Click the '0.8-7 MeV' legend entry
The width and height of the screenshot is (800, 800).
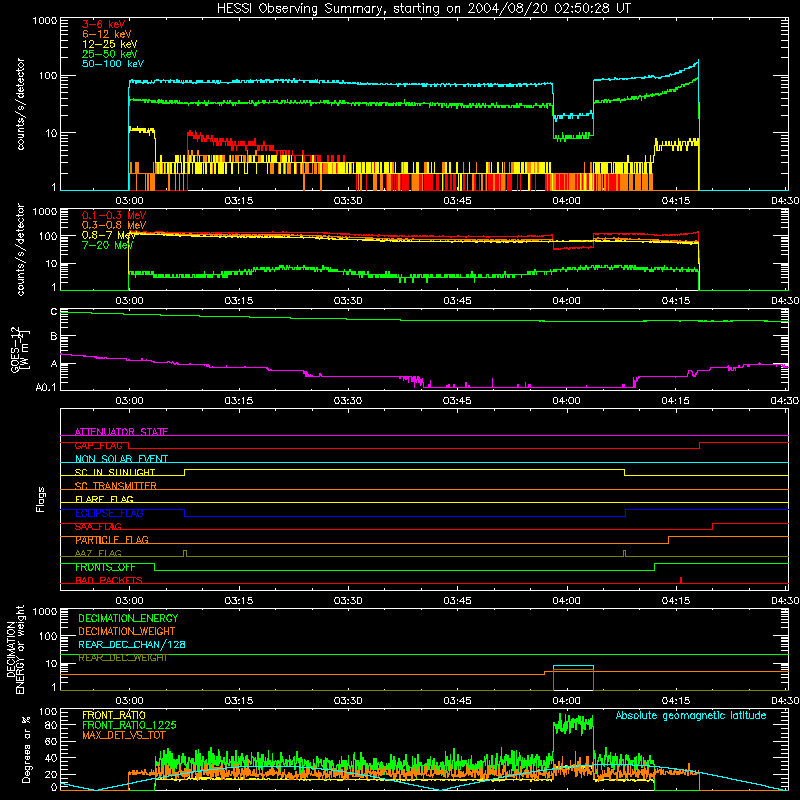pos(109,235)
